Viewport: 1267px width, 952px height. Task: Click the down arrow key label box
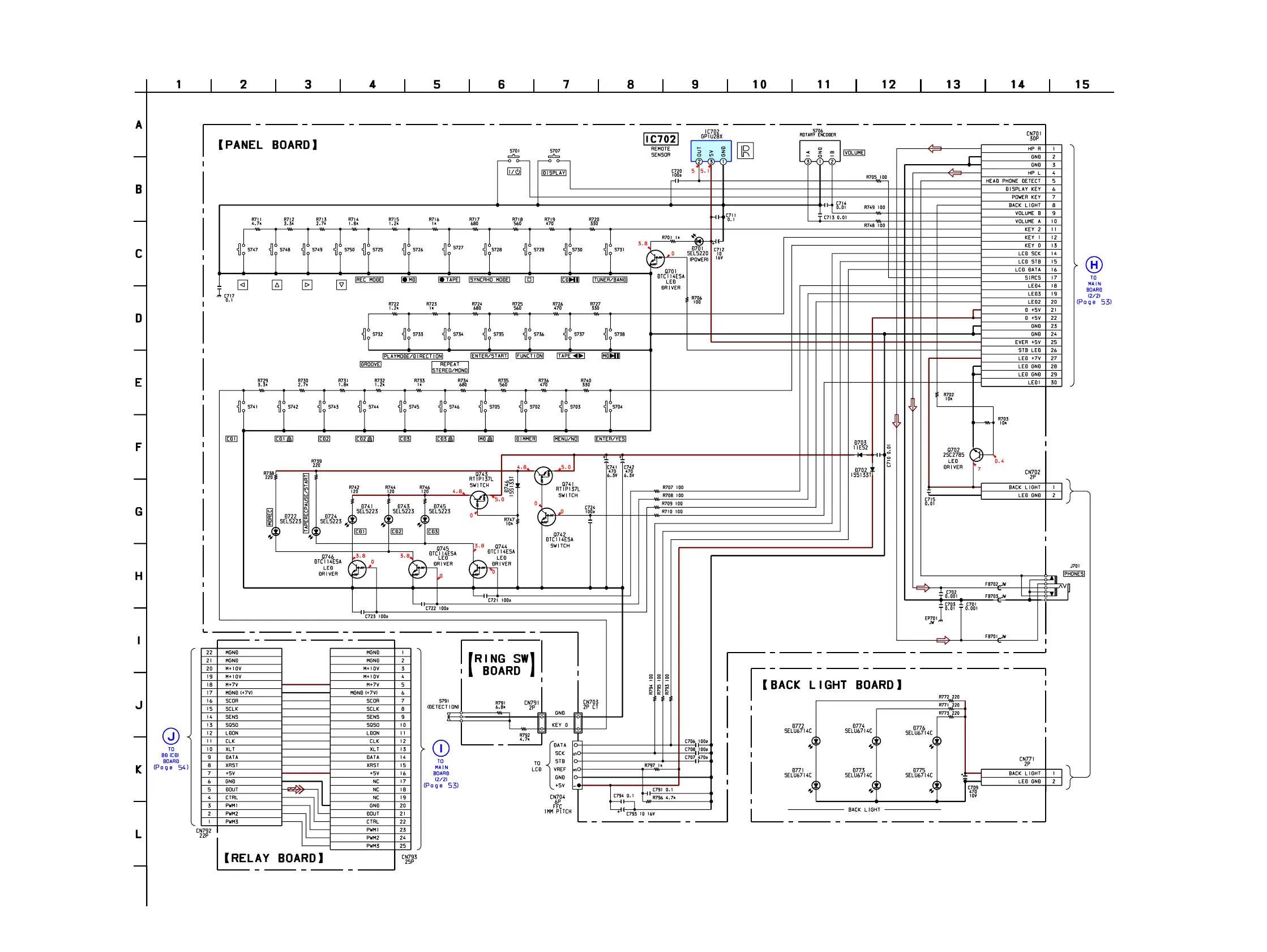tap(341, 285)
